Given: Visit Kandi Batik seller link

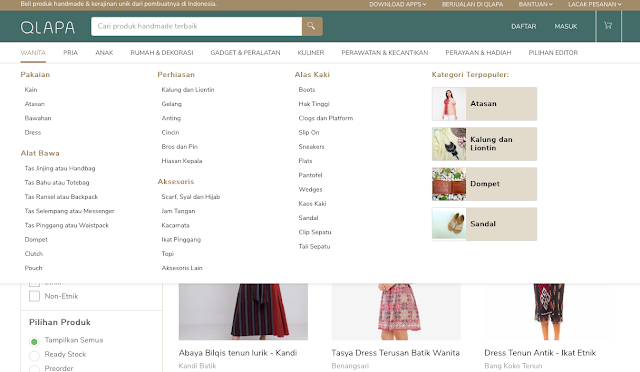Looking at the screenshot, I should (x=198, y=366).
